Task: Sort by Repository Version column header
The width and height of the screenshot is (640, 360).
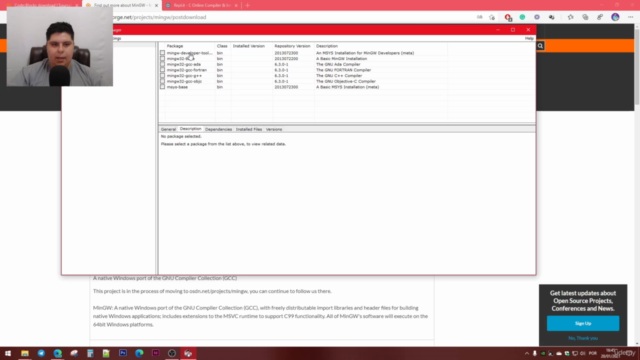Action: (293, 46)
